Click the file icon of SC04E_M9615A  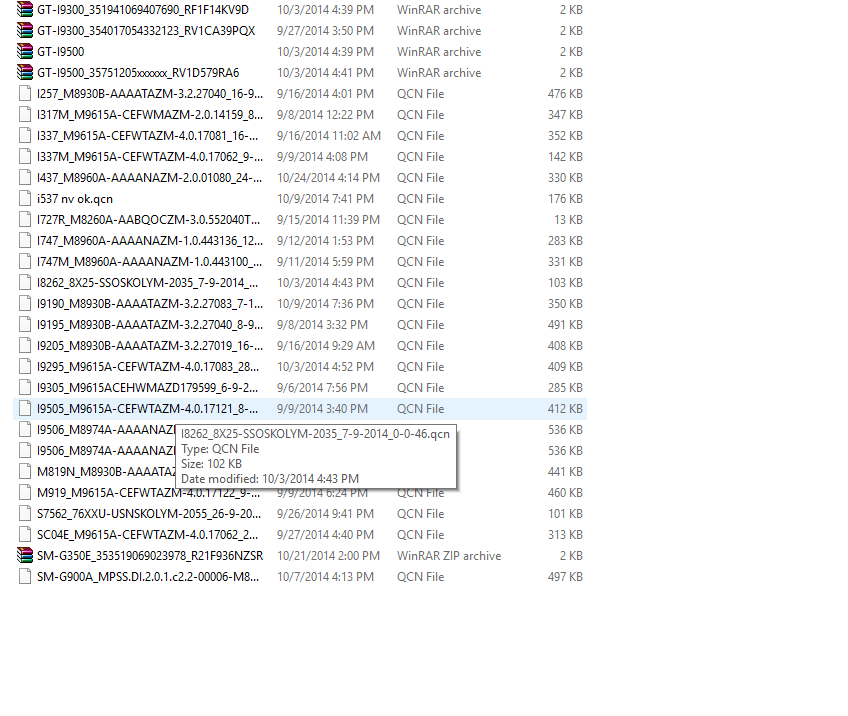25,535
